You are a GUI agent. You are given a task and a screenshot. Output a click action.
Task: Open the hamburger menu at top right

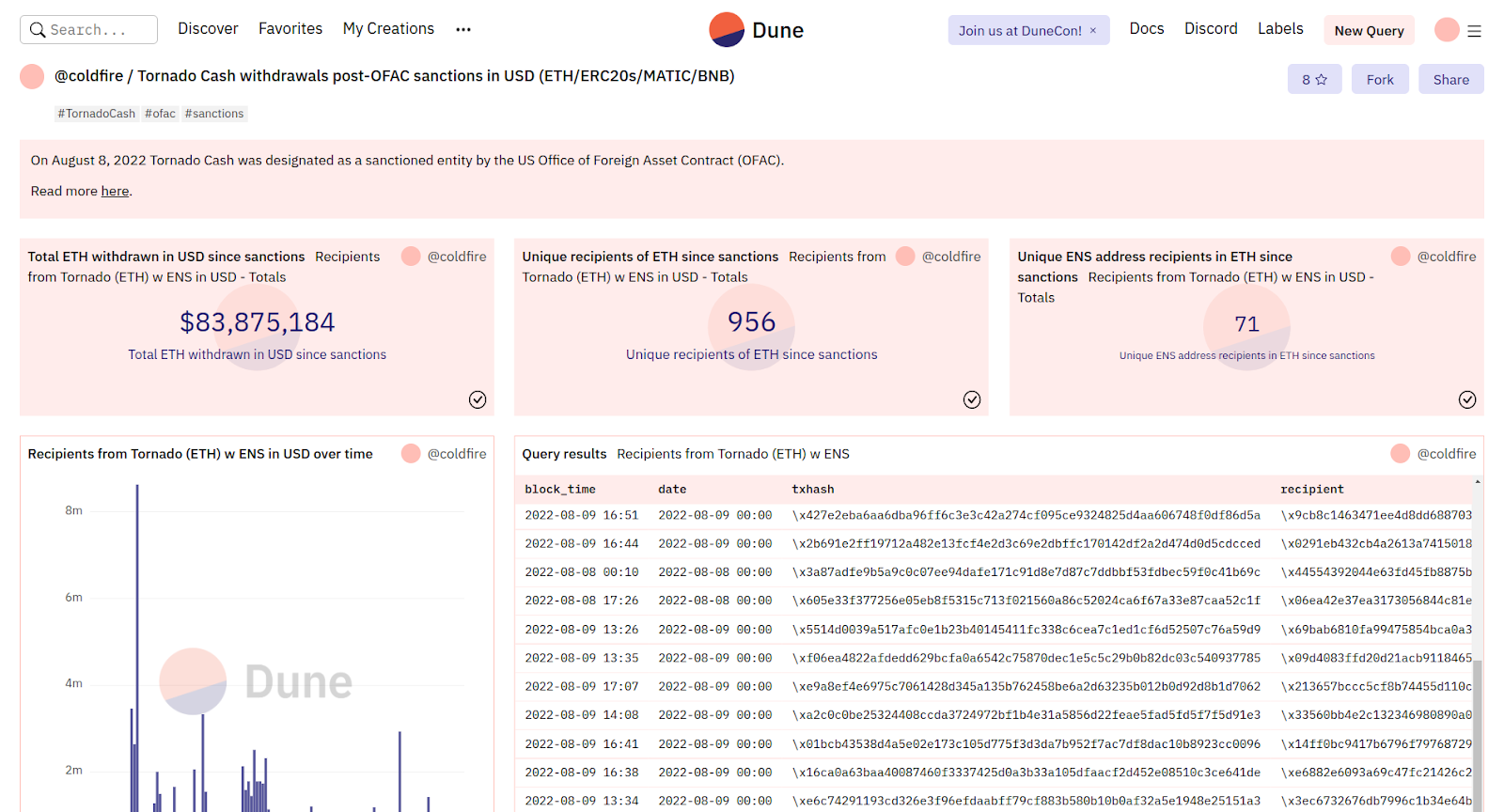pos(1474,31)
